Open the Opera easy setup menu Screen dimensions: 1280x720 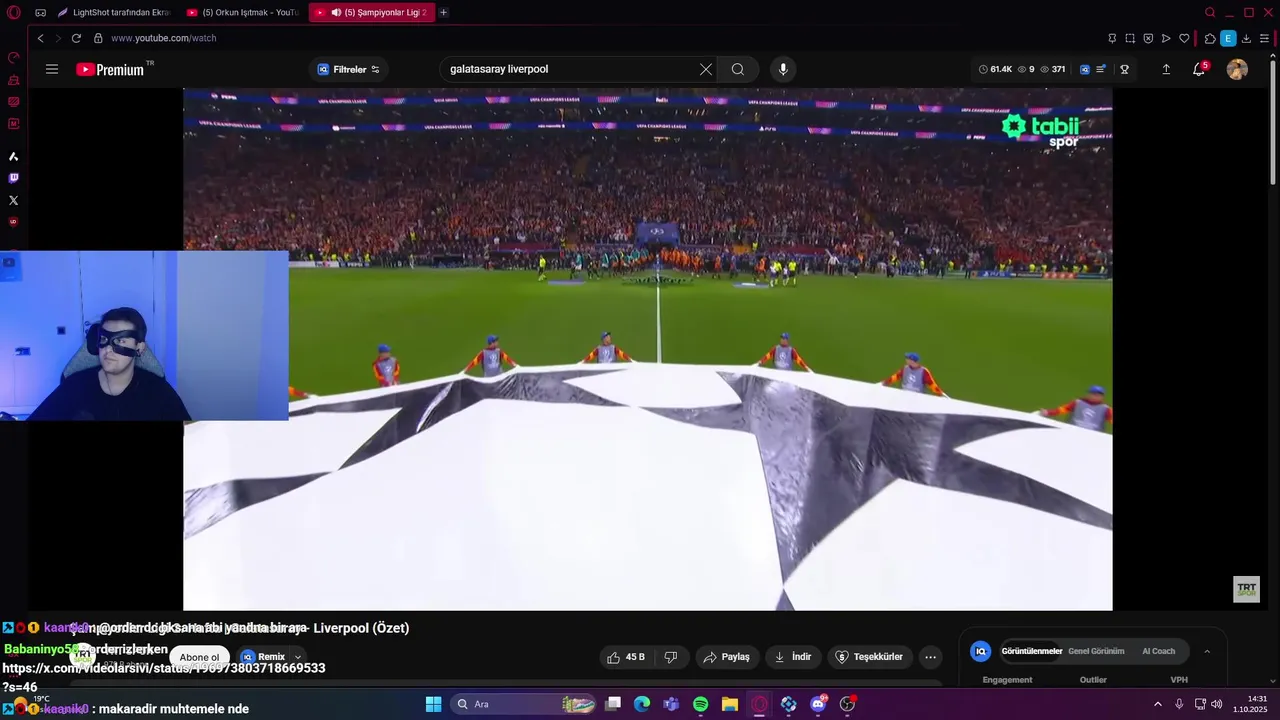(1264, 38)
